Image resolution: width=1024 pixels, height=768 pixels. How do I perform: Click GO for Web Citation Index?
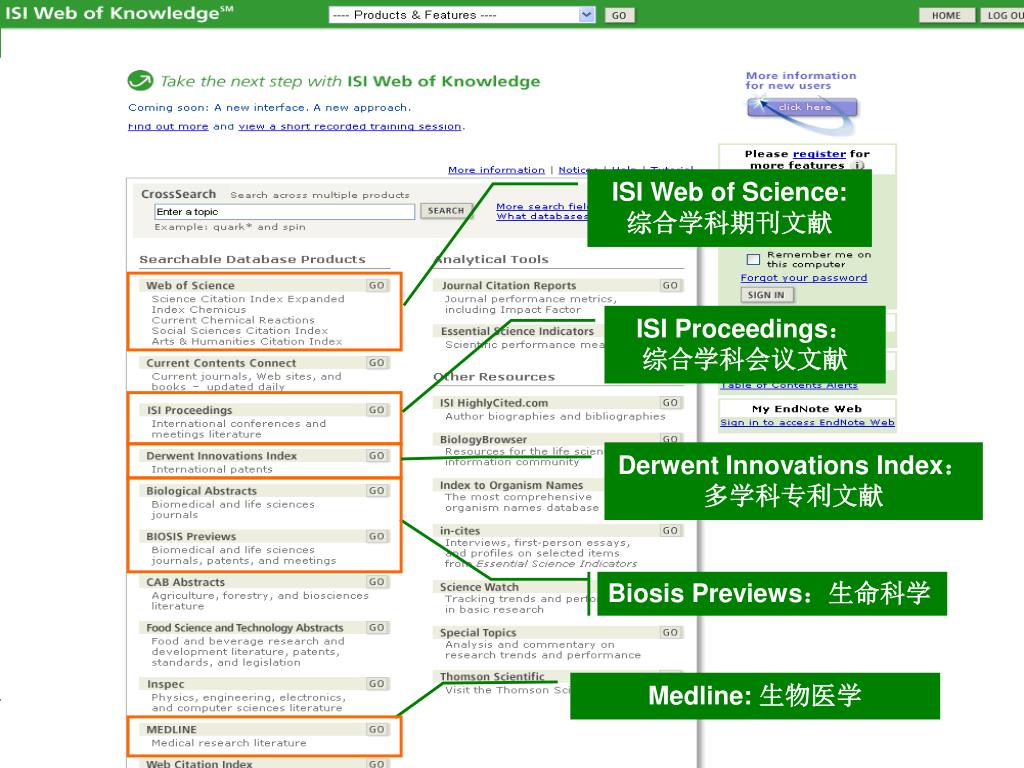click(x=377, y=763)
